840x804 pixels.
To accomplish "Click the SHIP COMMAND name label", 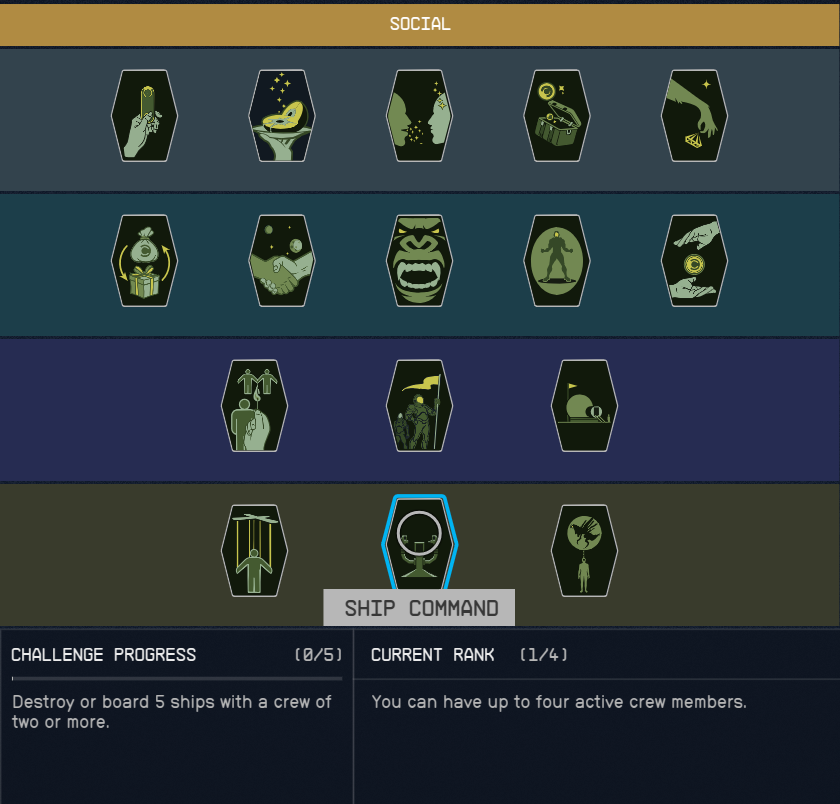I will pos(419,608).
